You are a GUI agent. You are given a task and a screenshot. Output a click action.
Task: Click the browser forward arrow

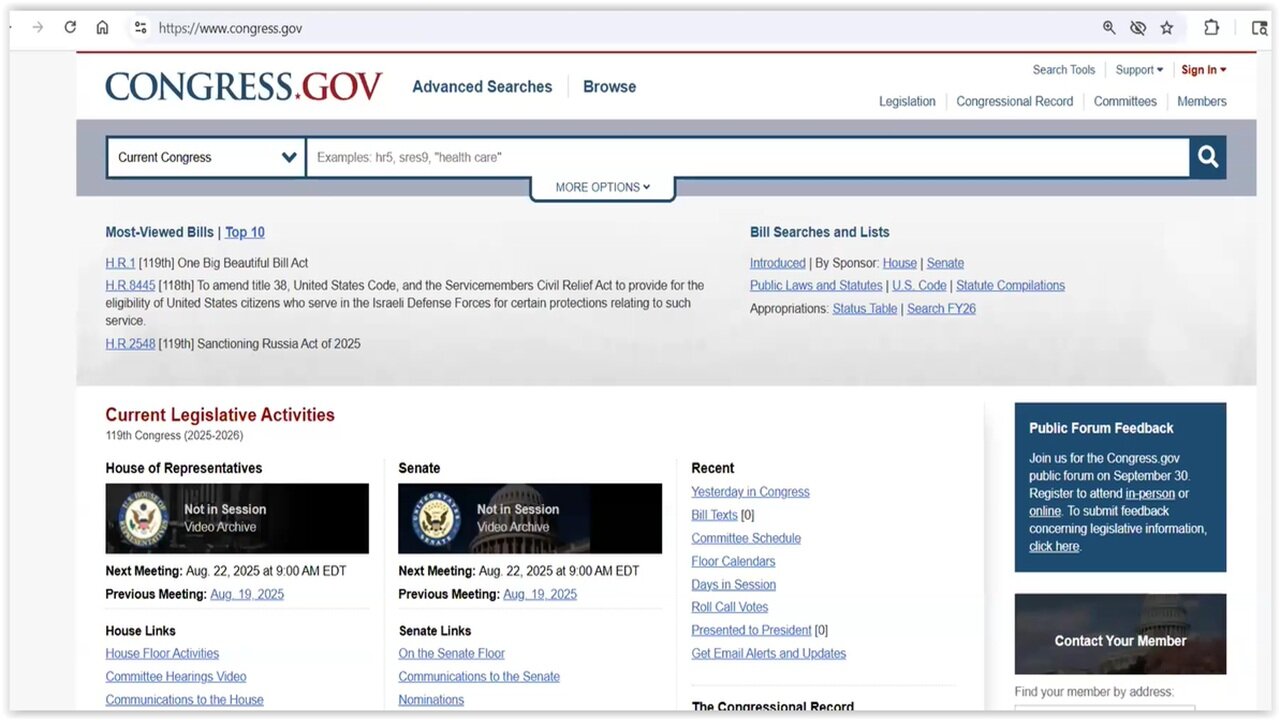pos(38,28)
